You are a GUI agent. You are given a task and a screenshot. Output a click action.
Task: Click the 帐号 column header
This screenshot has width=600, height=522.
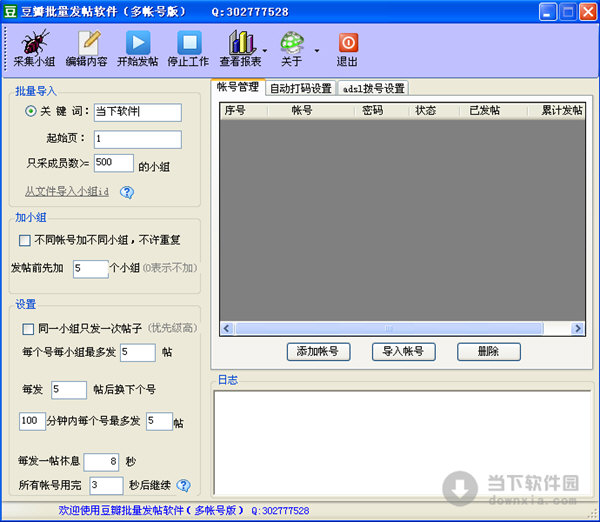(x=310, y=111)
